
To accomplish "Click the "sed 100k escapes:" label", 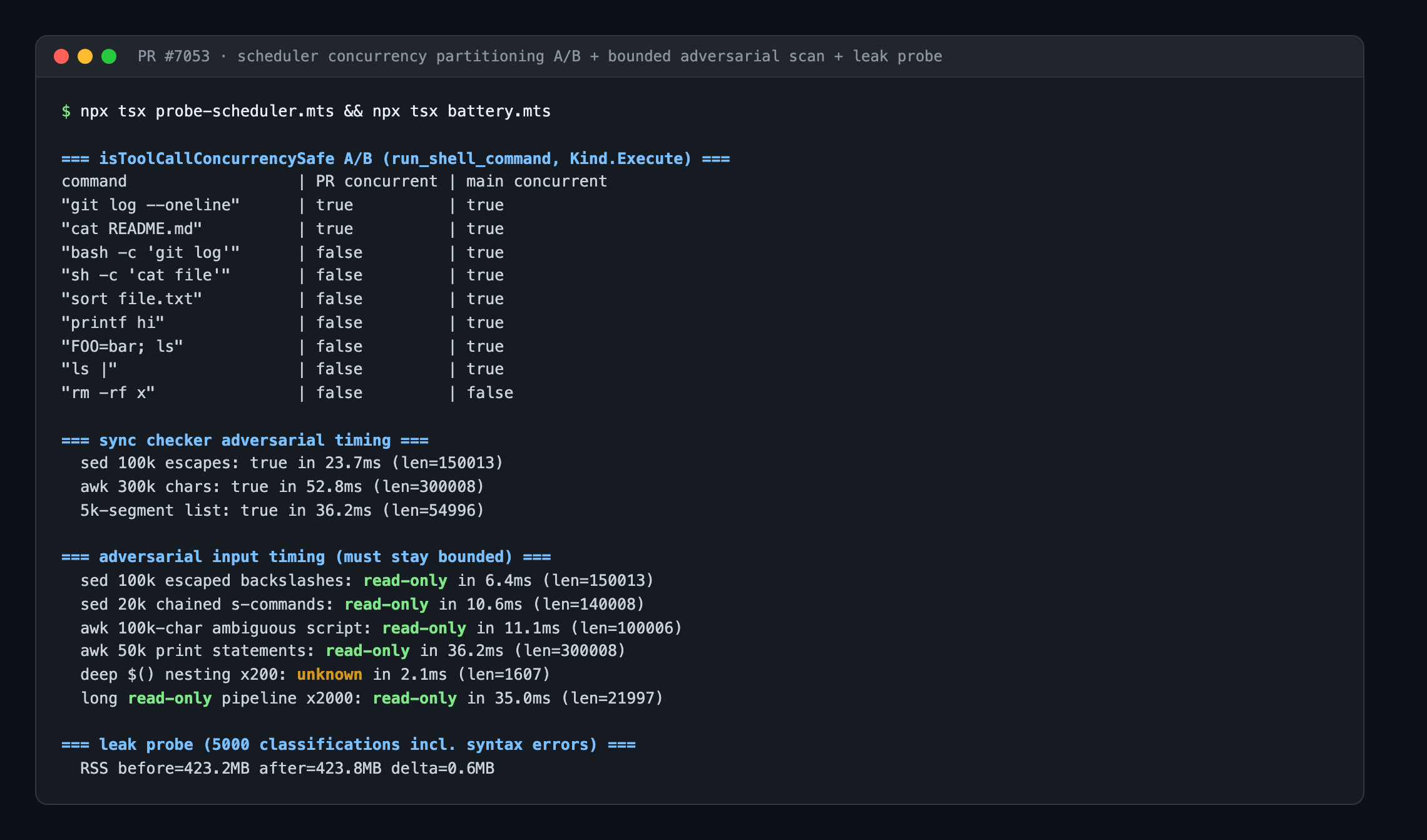I will tap(160, 463).
